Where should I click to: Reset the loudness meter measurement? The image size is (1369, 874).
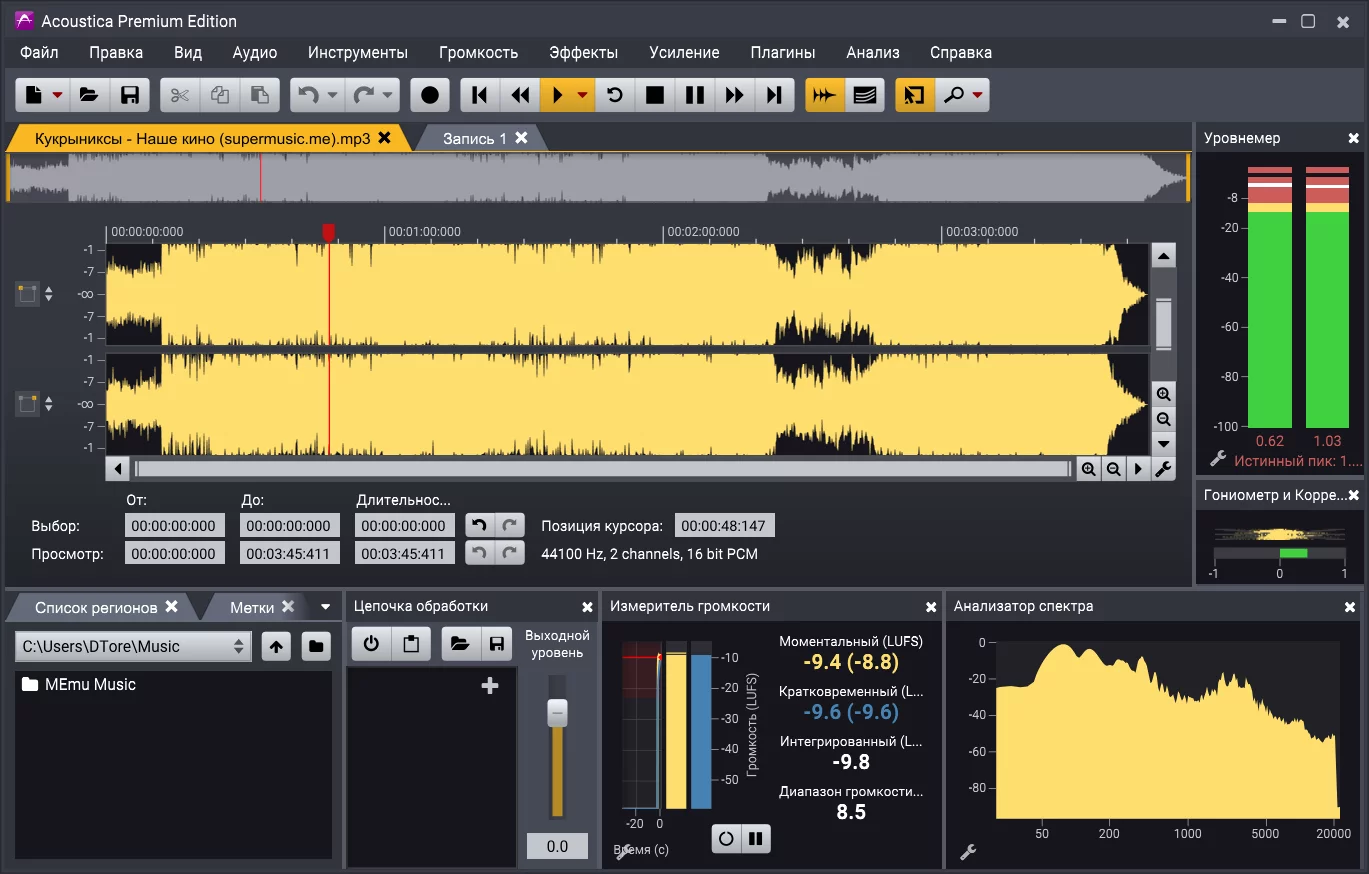coord(727,838)
